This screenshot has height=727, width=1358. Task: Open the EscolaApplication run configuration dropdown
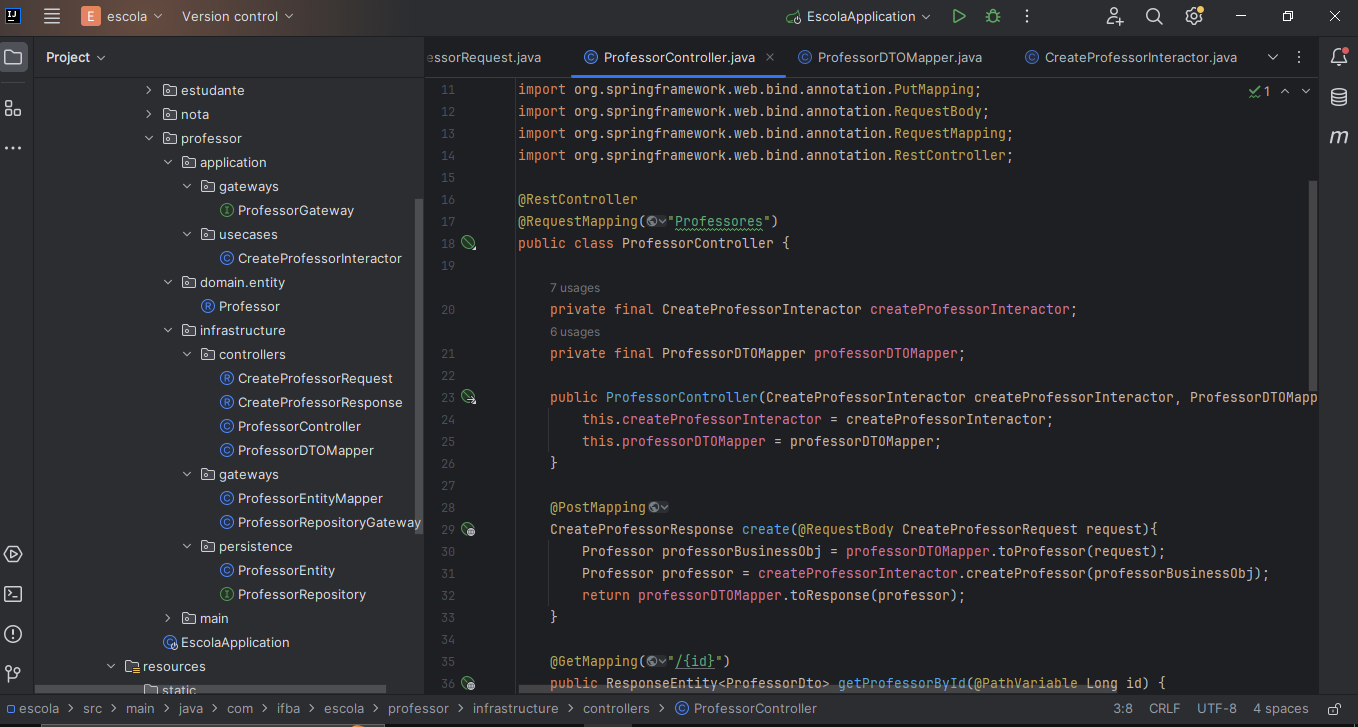(859, 17)
